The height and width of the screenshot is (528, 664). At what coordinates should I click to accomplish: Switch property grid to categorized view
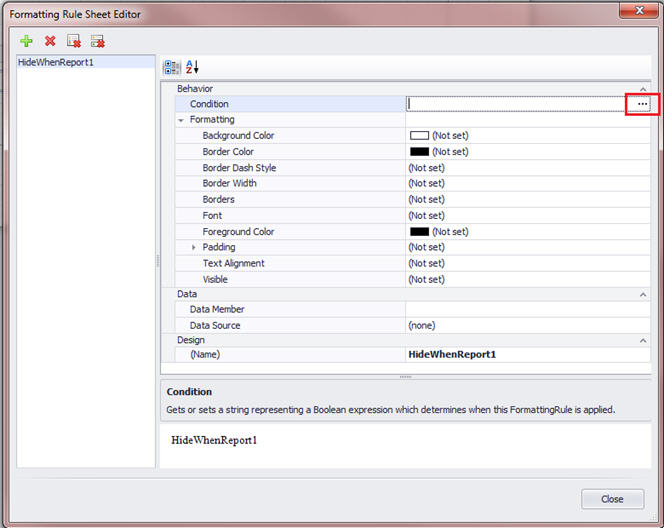tap(172, 67)
